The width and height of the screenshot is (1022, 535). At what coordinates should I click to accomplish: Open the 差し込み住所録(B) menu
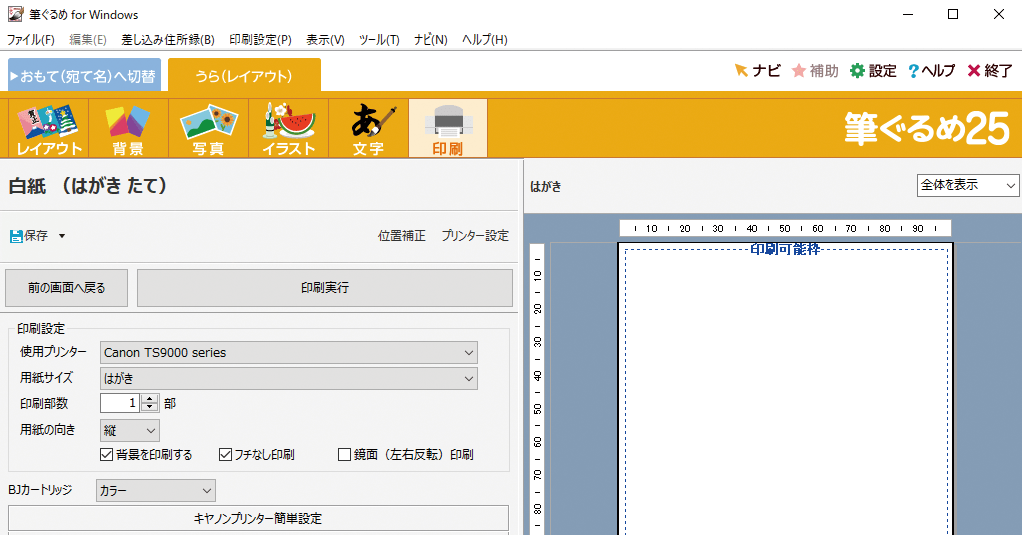168,40
